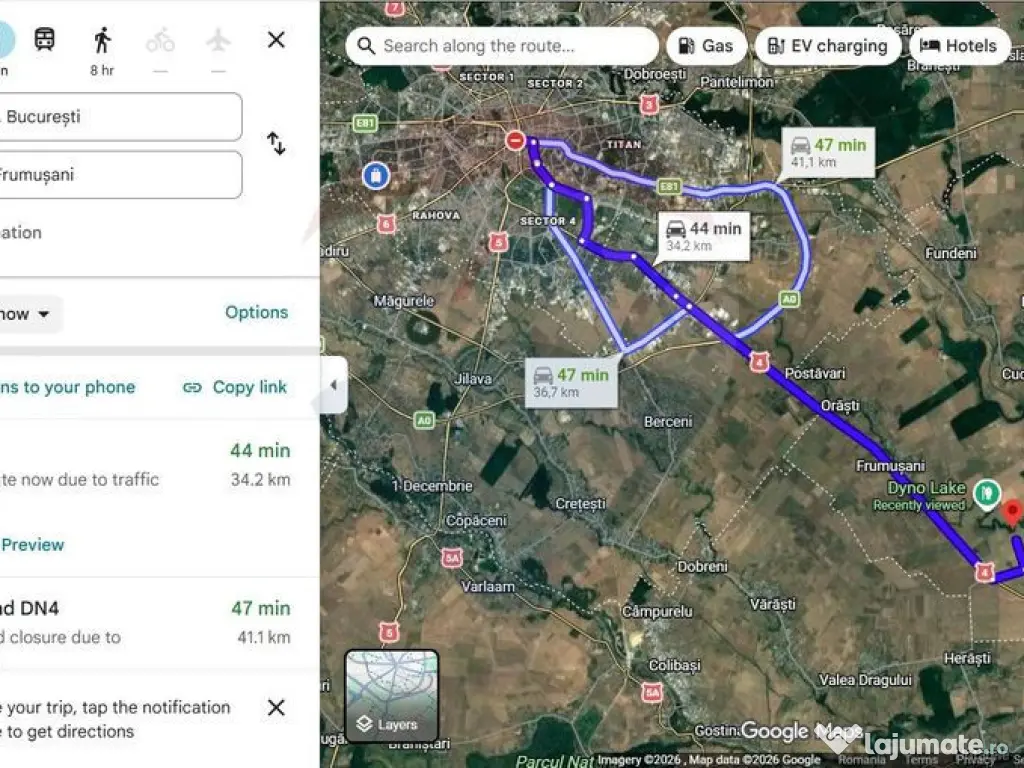Open the Layers map thumbnail
The image size is (1024, 768).
coord(391,696)
